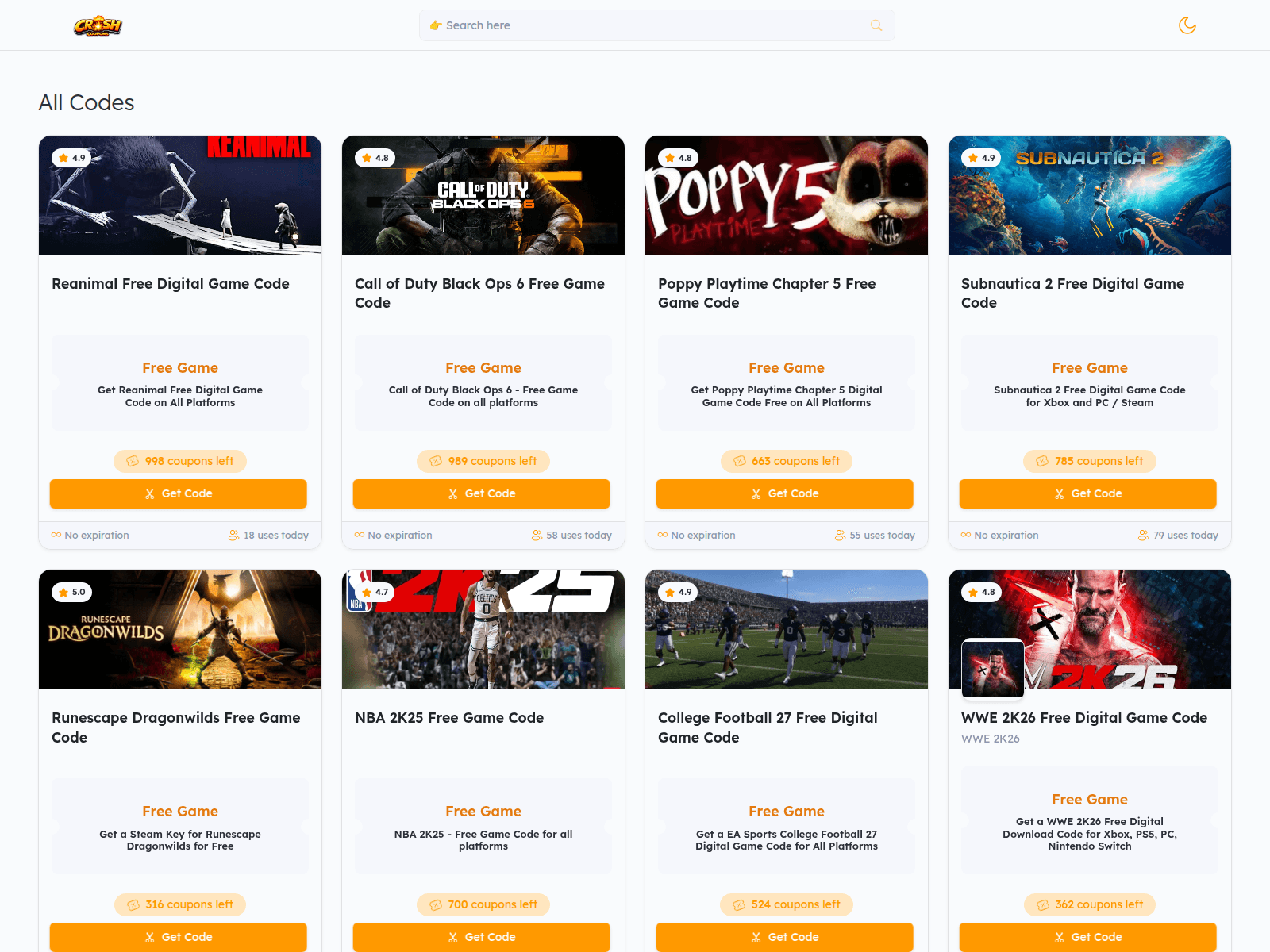The height and width of the screenshot is (952, 1270).
Task: Click the 58 uses today users icon
Action: point(537,535)
